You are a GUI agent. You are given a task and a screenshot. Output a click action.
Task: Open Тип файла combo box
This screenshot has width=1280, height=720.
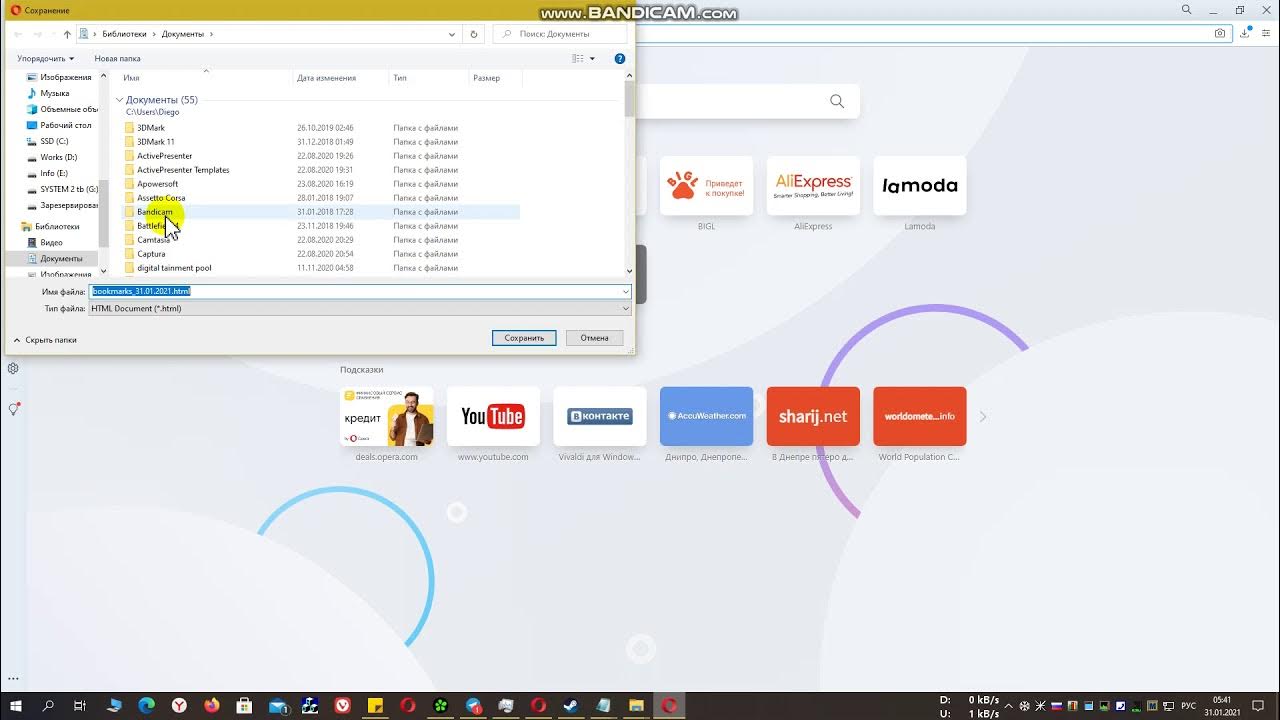(360, 308)
